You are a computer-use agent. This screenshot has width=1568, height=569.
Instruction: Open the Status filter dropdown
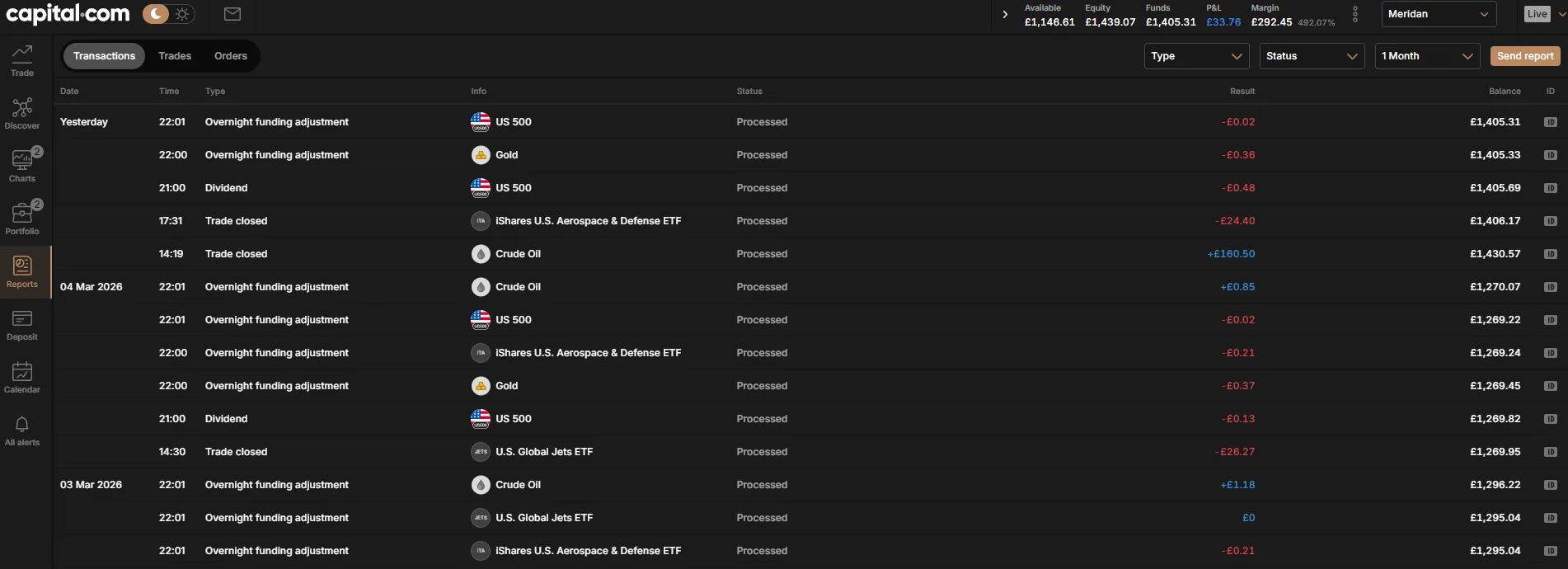tap(1311, 56)
